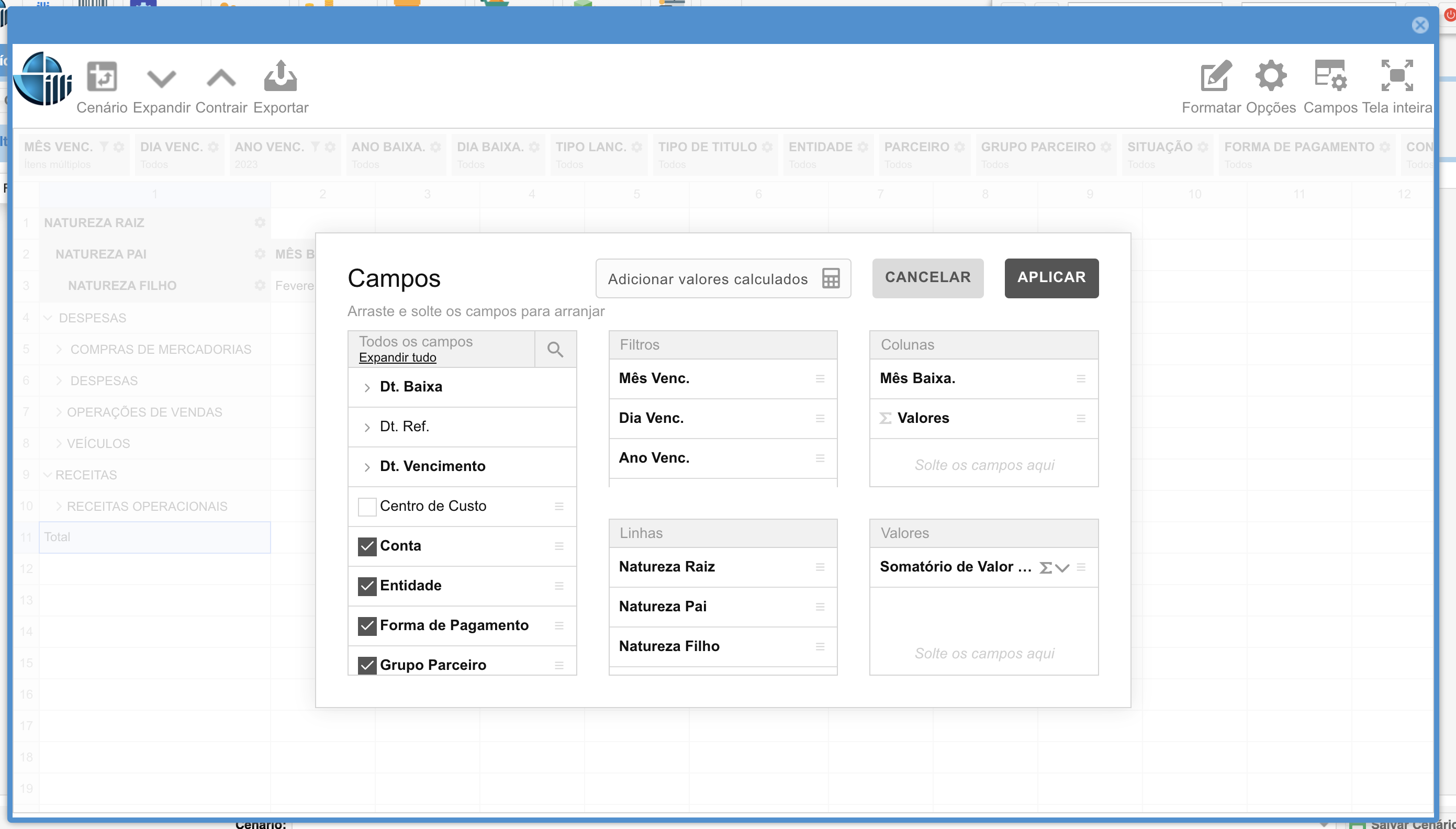Check the Centro de Custo checkbox

pos(367,506)
